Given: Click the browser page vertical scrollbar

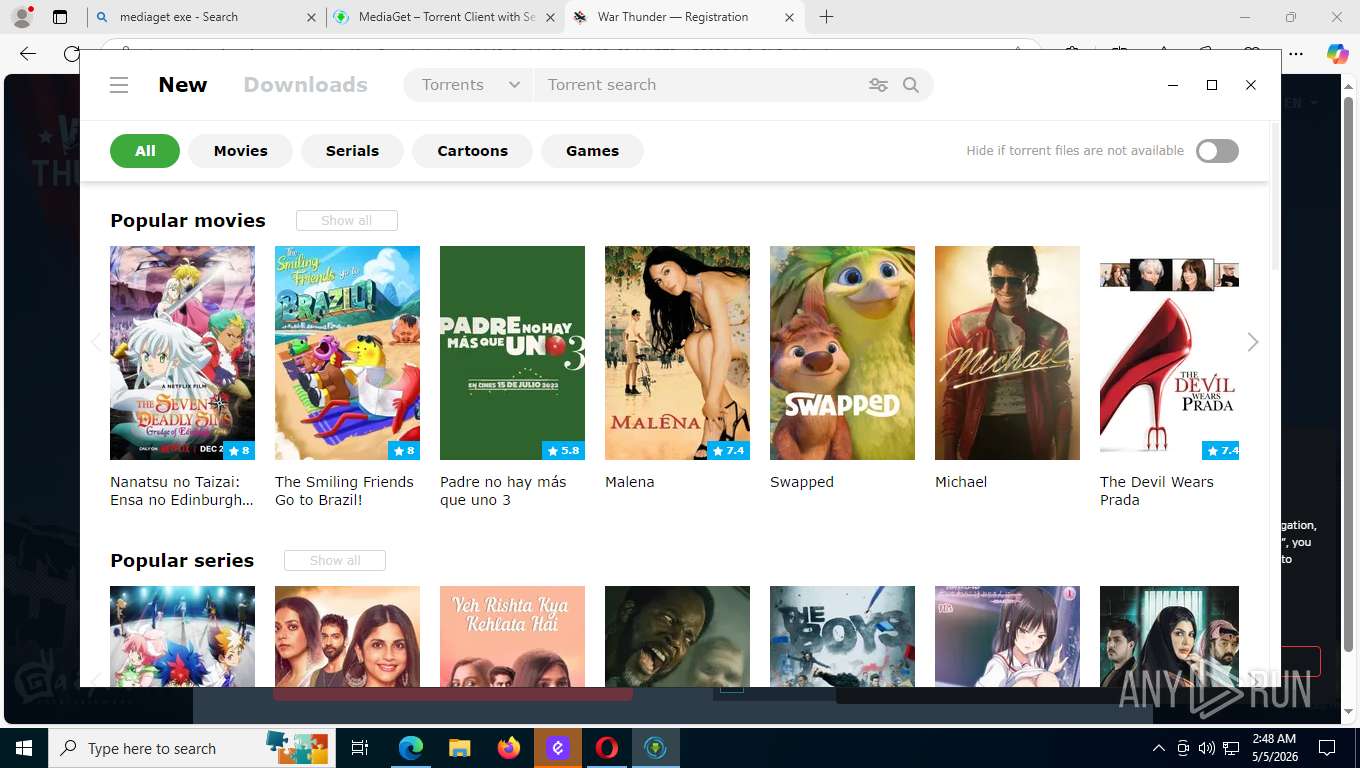Looking at the screenshot, I should (x=1348, y=375).
